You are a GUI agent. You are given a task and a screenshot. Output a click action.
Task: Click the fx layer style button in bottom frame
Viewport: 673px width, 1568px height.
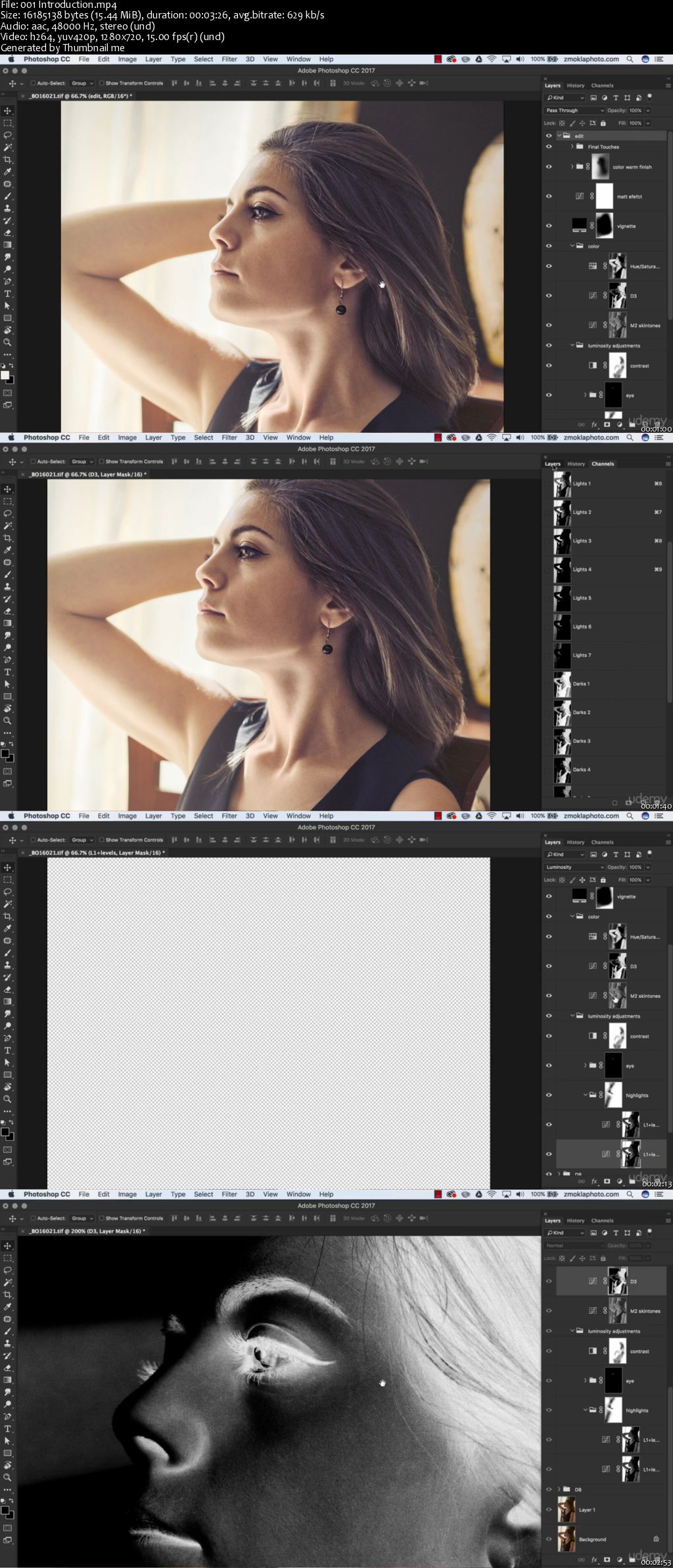click(x=594, y=1559)
